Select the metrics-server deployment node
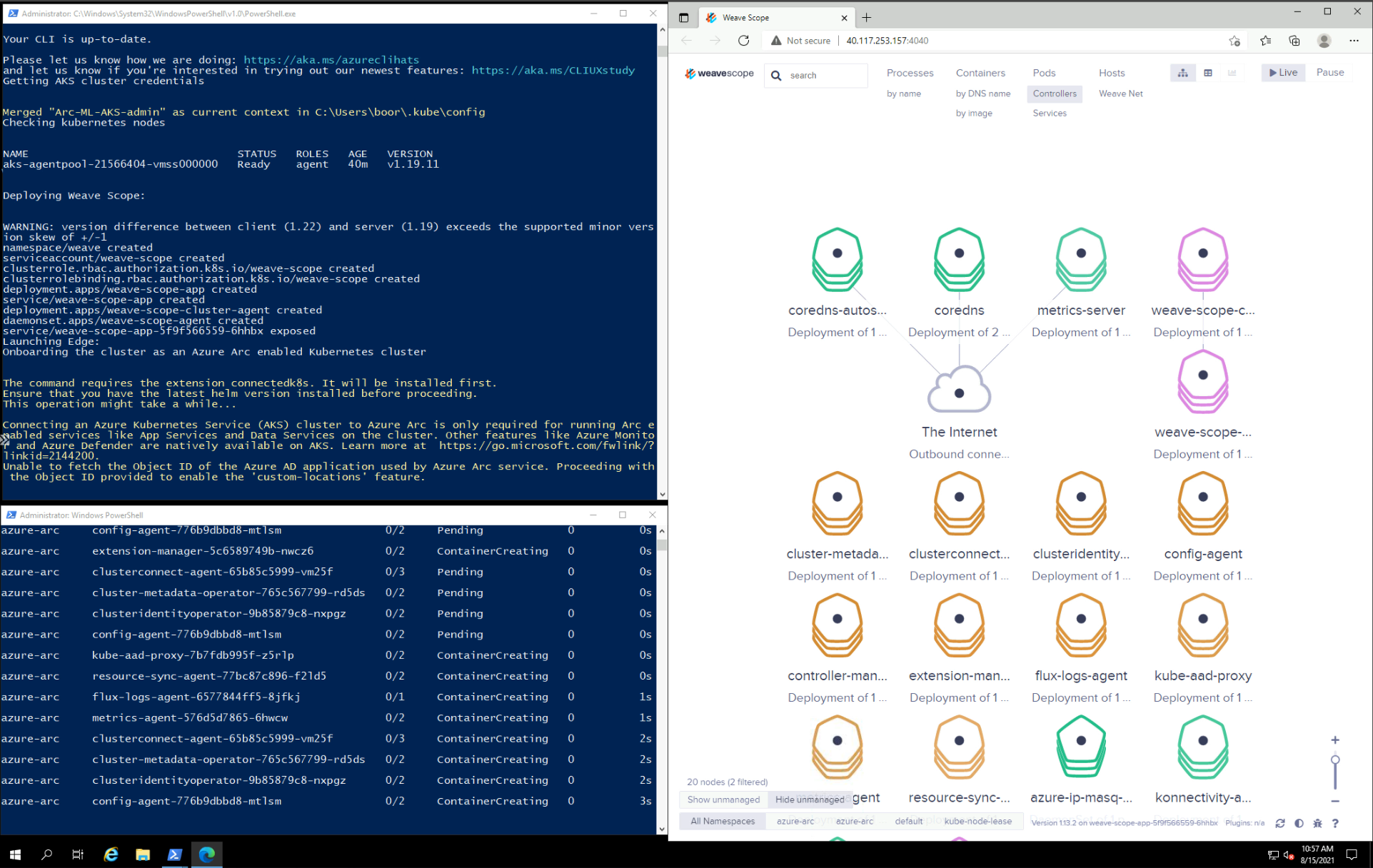This screenshot has width=1373, height=868. click(x=1081, y=260)
